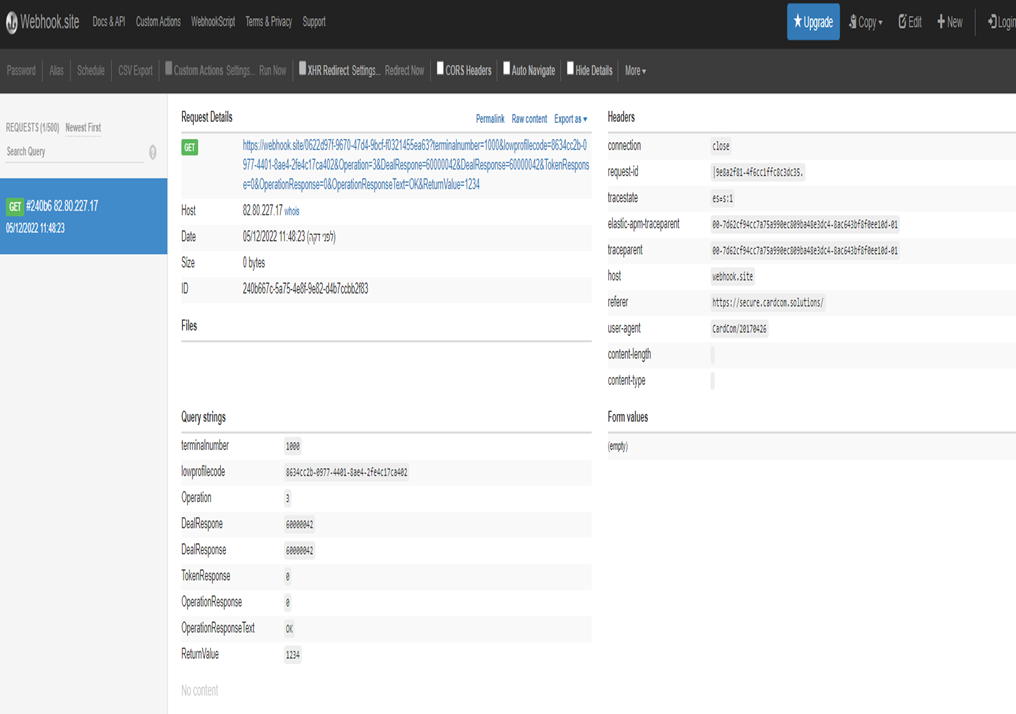Select the lowprofilecode value
The width and height of the screenshot is (1016, 714).
pyautogui.click(x=347, y=472)
